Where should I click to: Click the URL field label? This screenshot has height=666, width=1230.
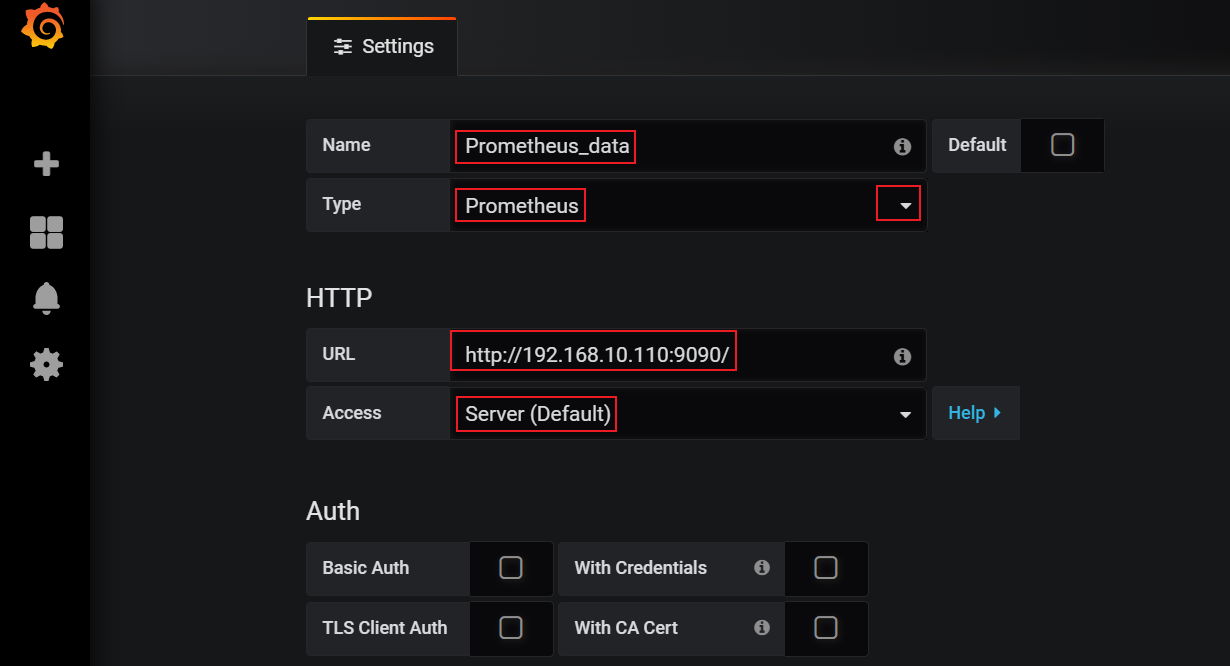tap(339, 354)
